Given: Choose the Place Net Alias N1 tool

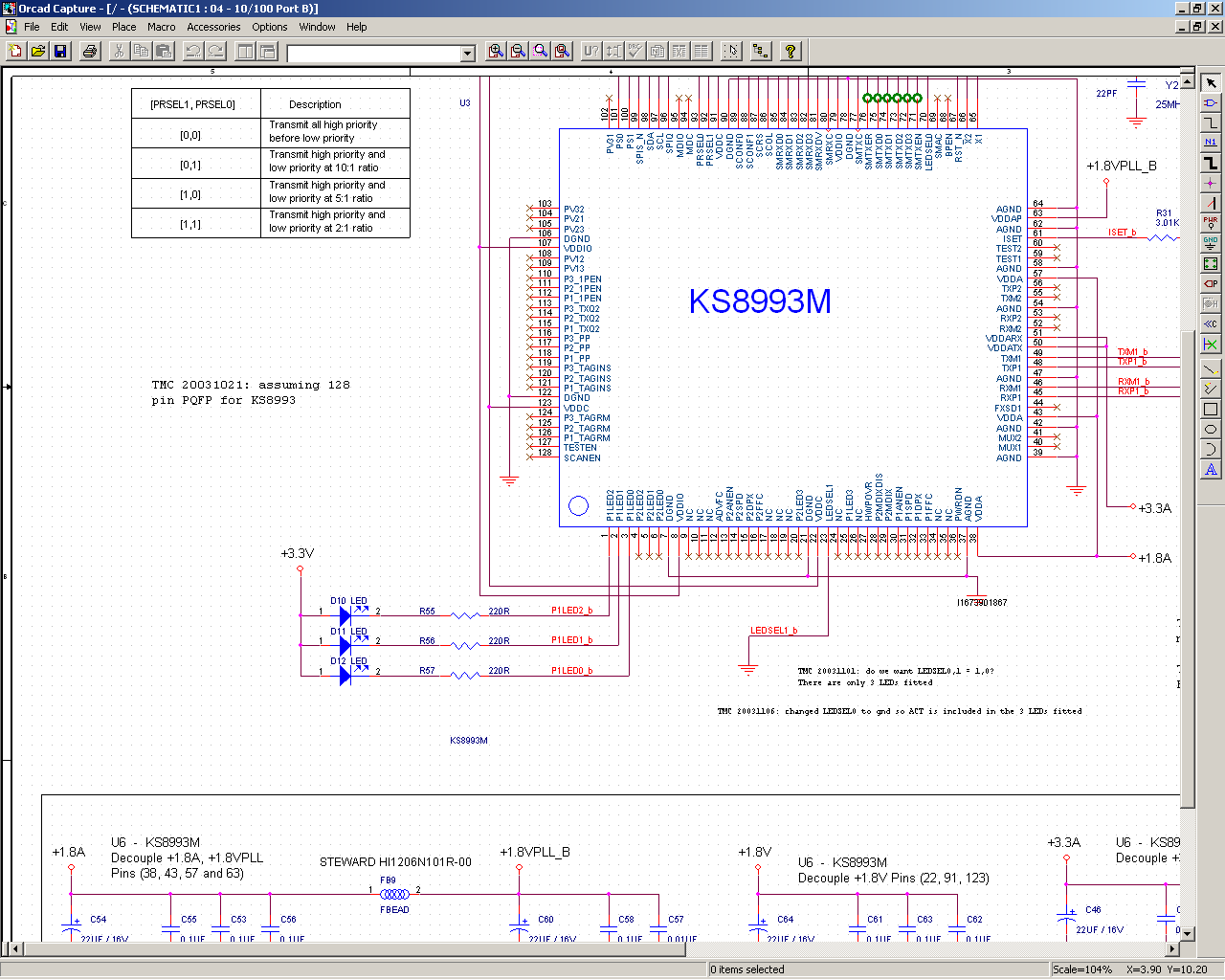Looking at the screenshot, I should click(x=1211, y=143).
